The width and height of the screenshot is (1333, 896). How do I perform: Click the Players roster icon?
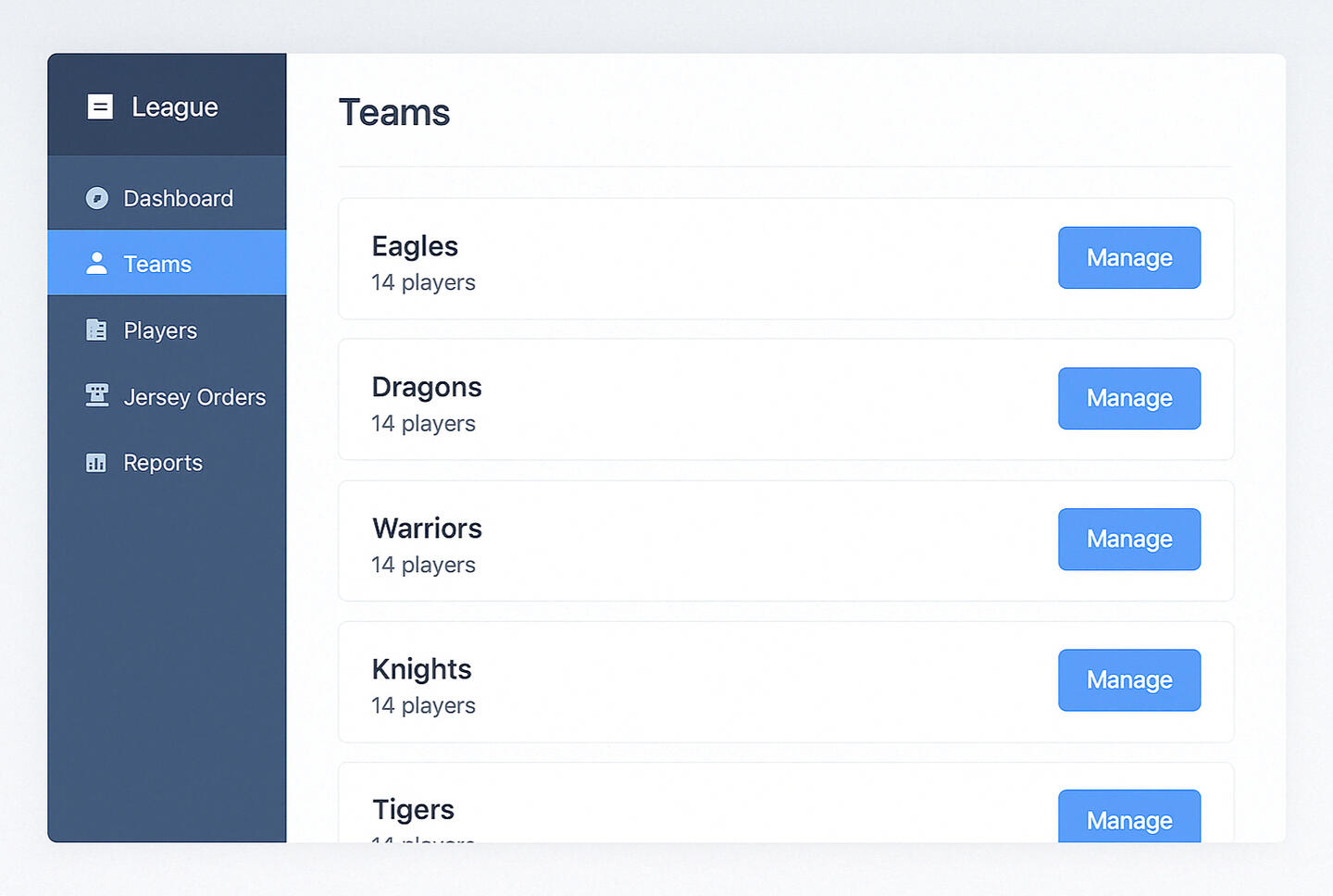[x=96, y=330]
